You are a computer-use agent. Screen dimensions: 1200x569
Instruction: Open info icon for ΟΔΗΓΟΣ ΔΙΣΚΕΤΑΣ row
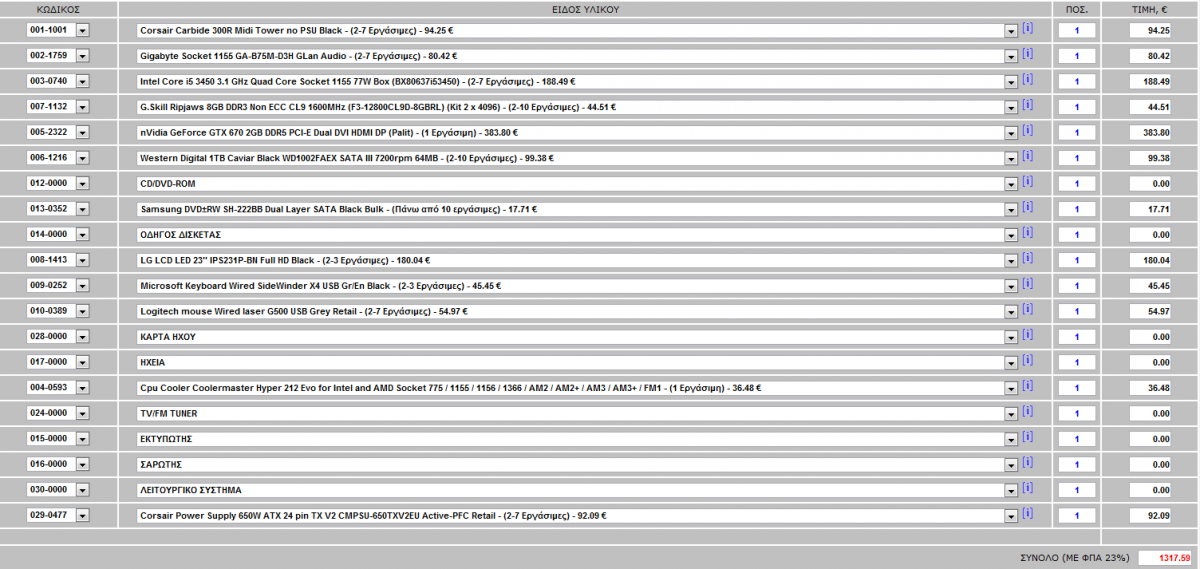click(x=1027, y=233)
